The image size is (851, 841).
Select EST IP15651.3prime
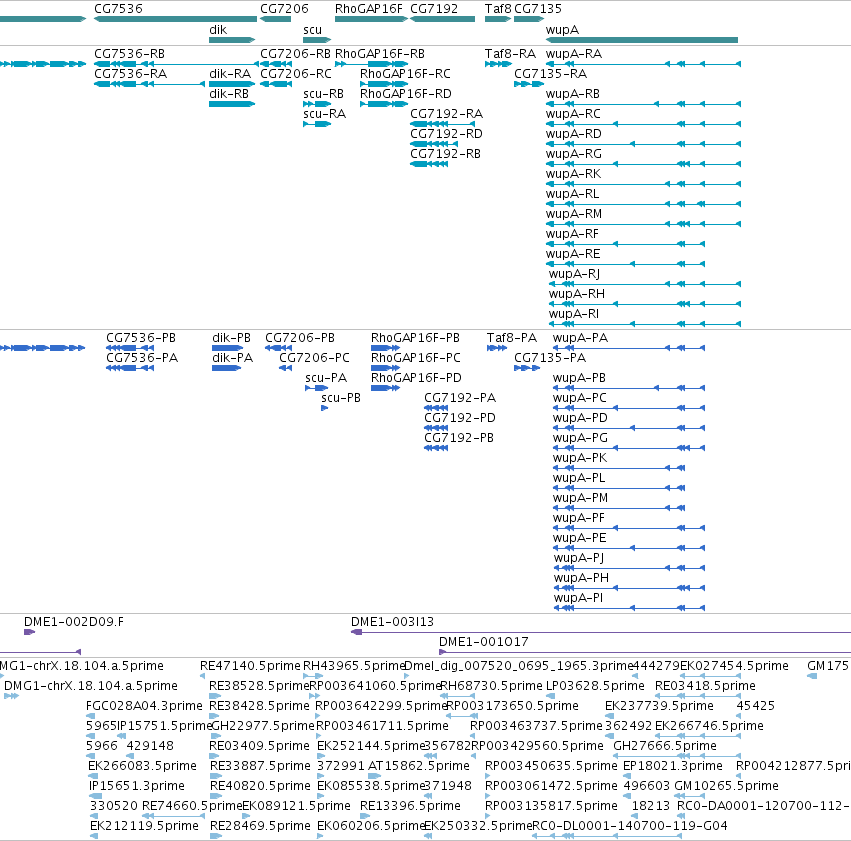point(136,786)
